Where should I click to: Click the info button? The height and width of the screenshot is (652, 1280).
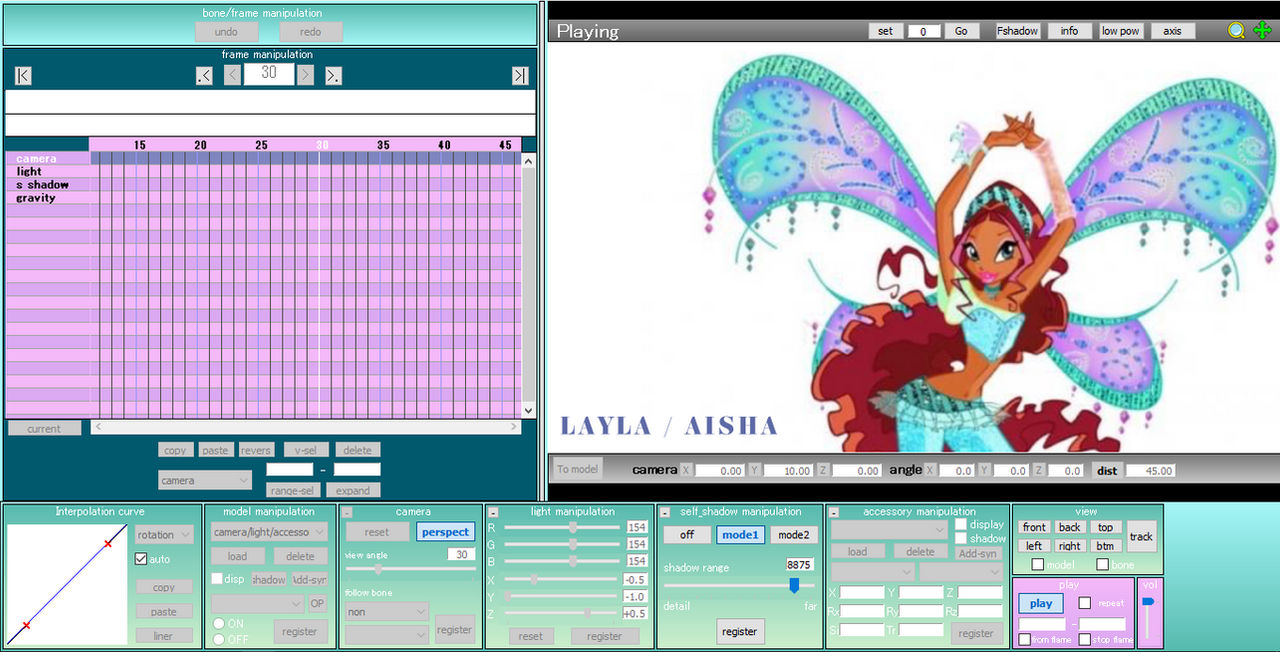(1069, 31)
